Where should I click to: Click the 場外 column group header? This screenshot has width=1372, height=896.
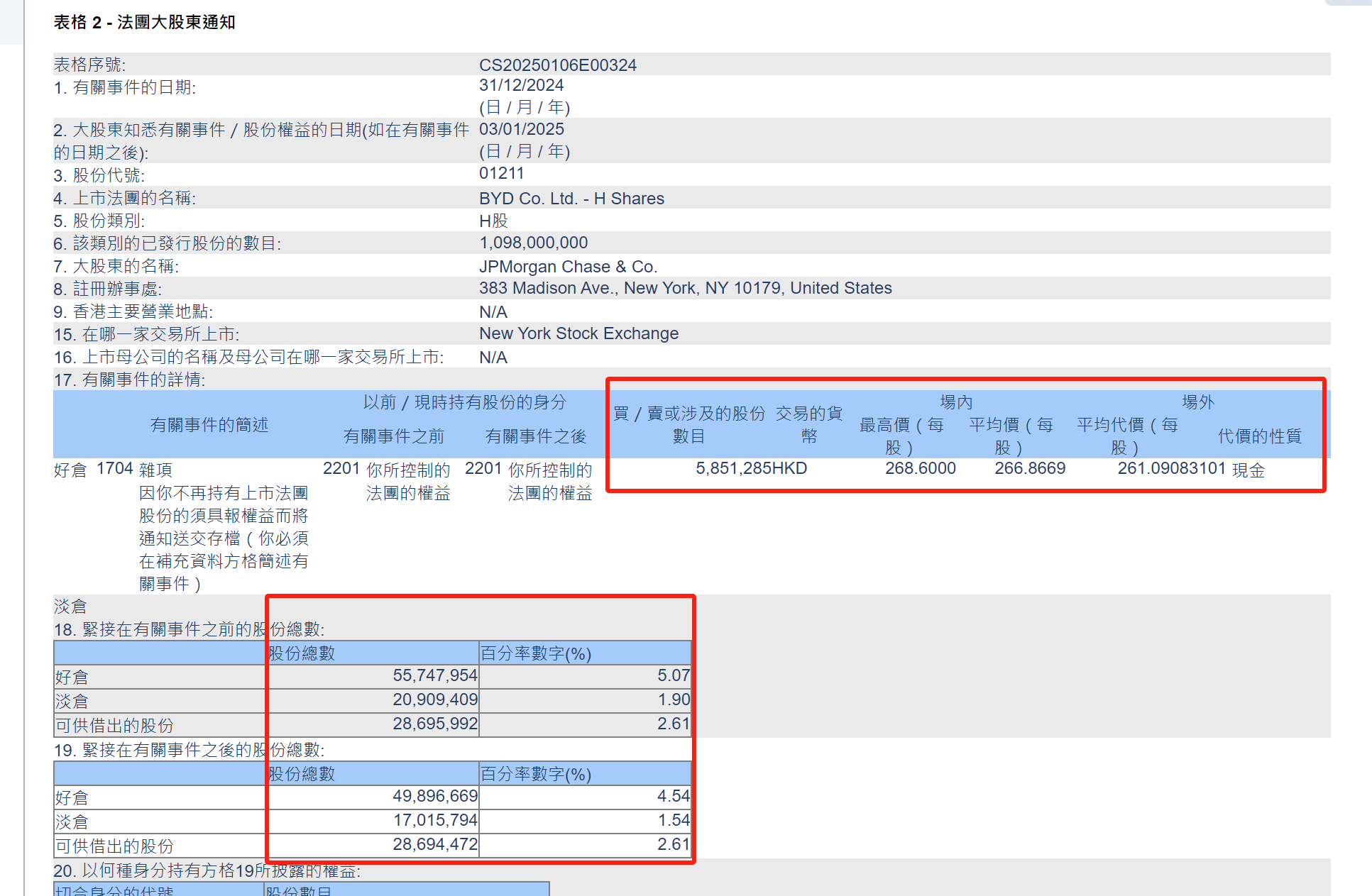(1198, 402)
